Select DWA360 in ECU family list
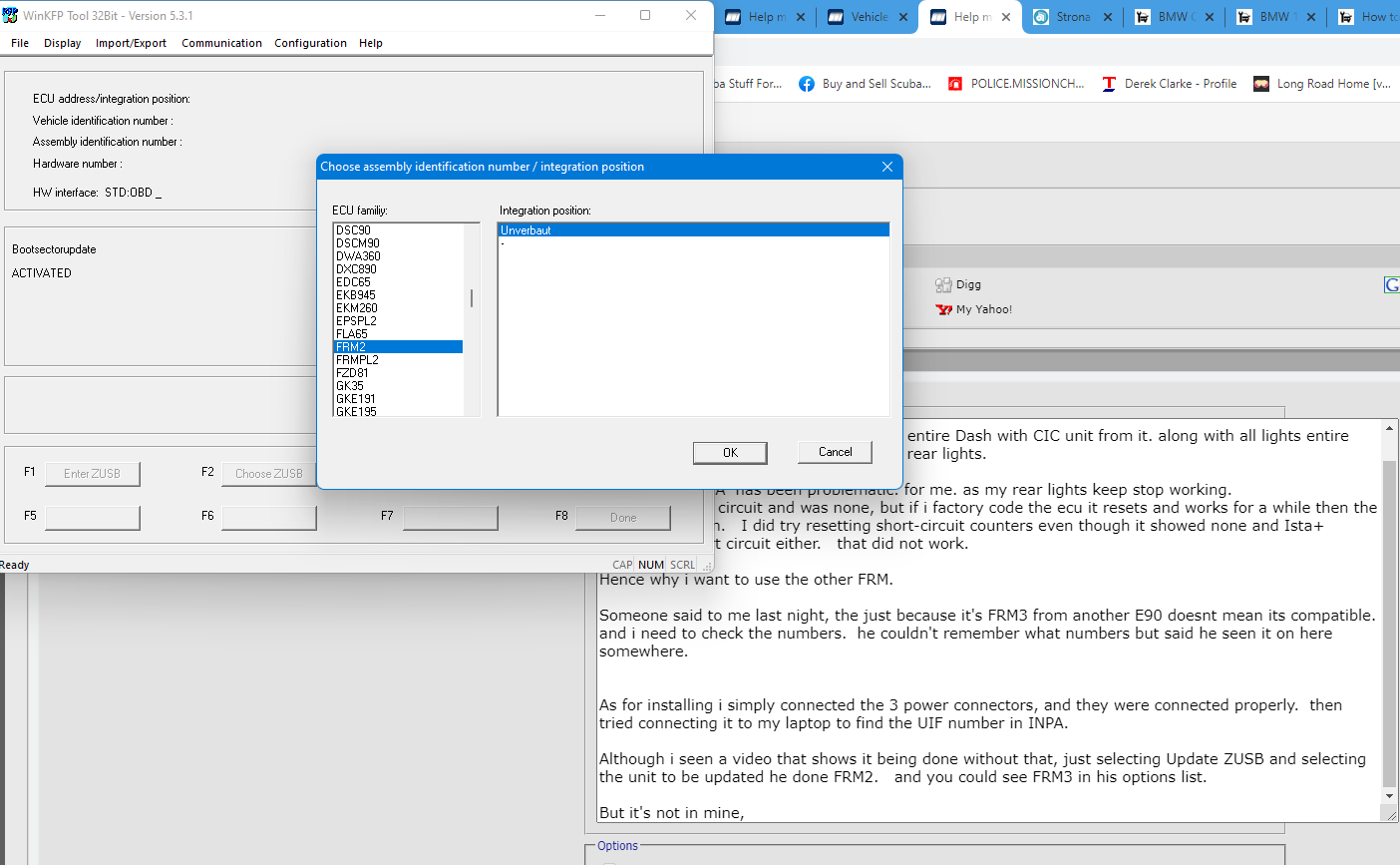The image size is (1400, 865). click(398, 256)
